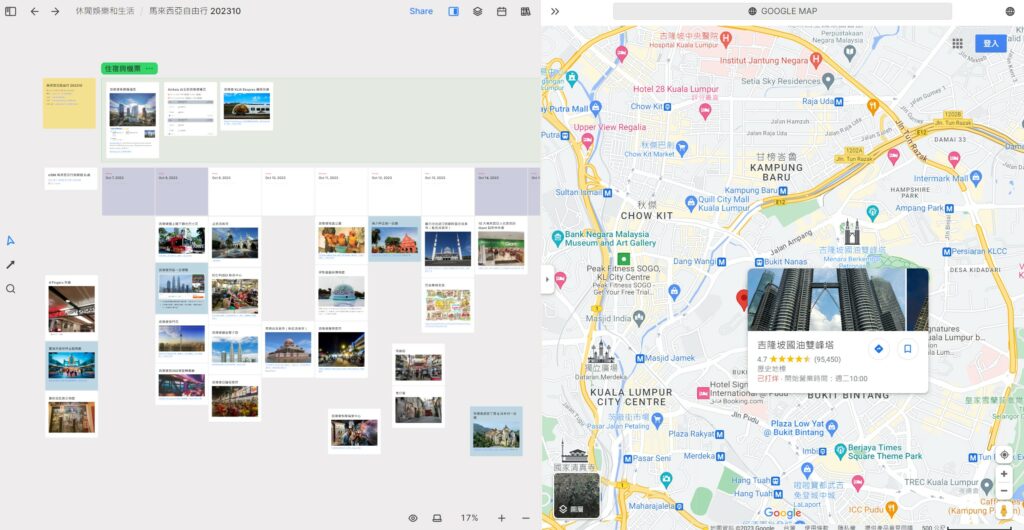Image resolution: width=1024 pixels, height=530 pixels.
Task: Select the Street View pegman icon
Action: [1004, 510]
